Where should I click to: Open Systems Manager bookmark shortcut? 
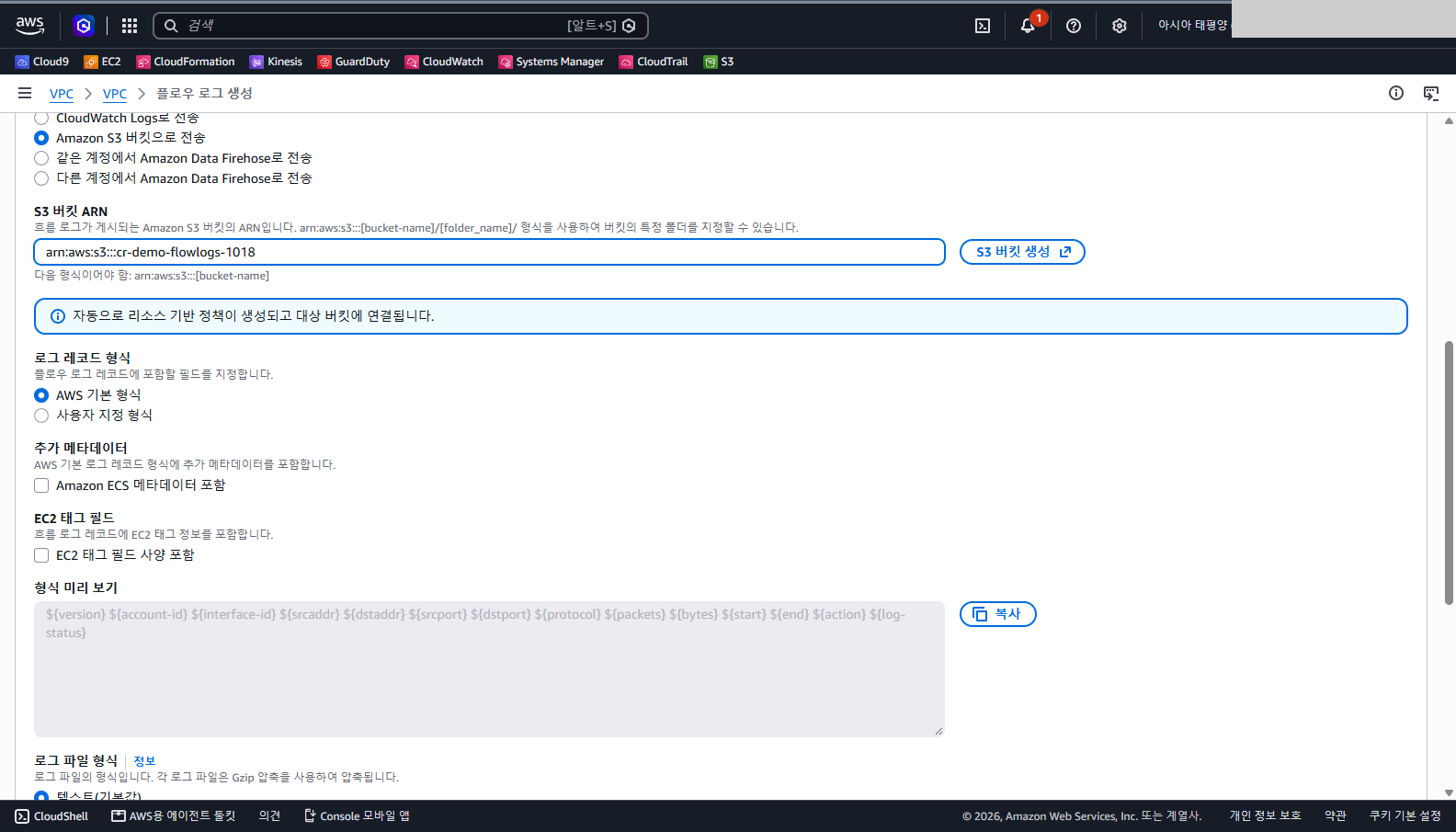pyautogui.click(x=552, y=62)
